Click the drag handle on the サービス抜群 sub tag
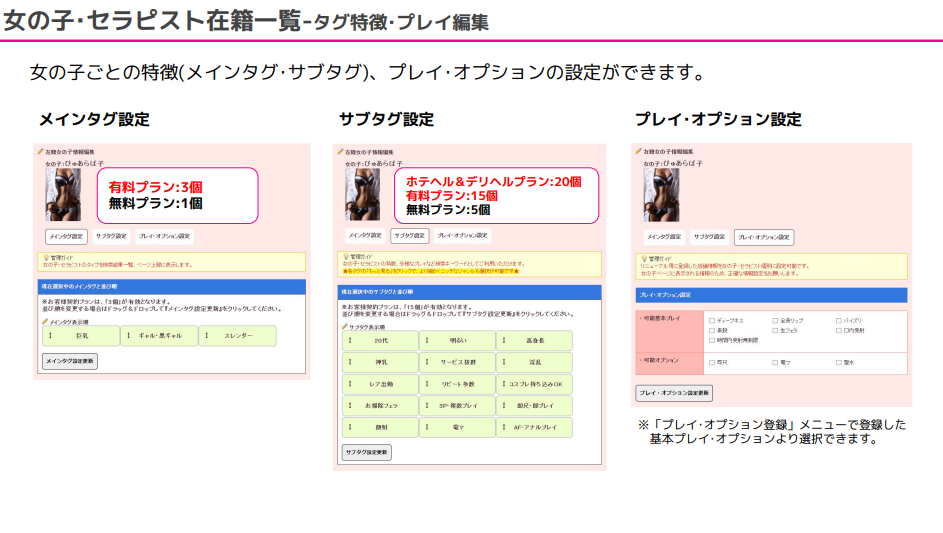This screenshot has height=533, width=943. coord(427,362)
